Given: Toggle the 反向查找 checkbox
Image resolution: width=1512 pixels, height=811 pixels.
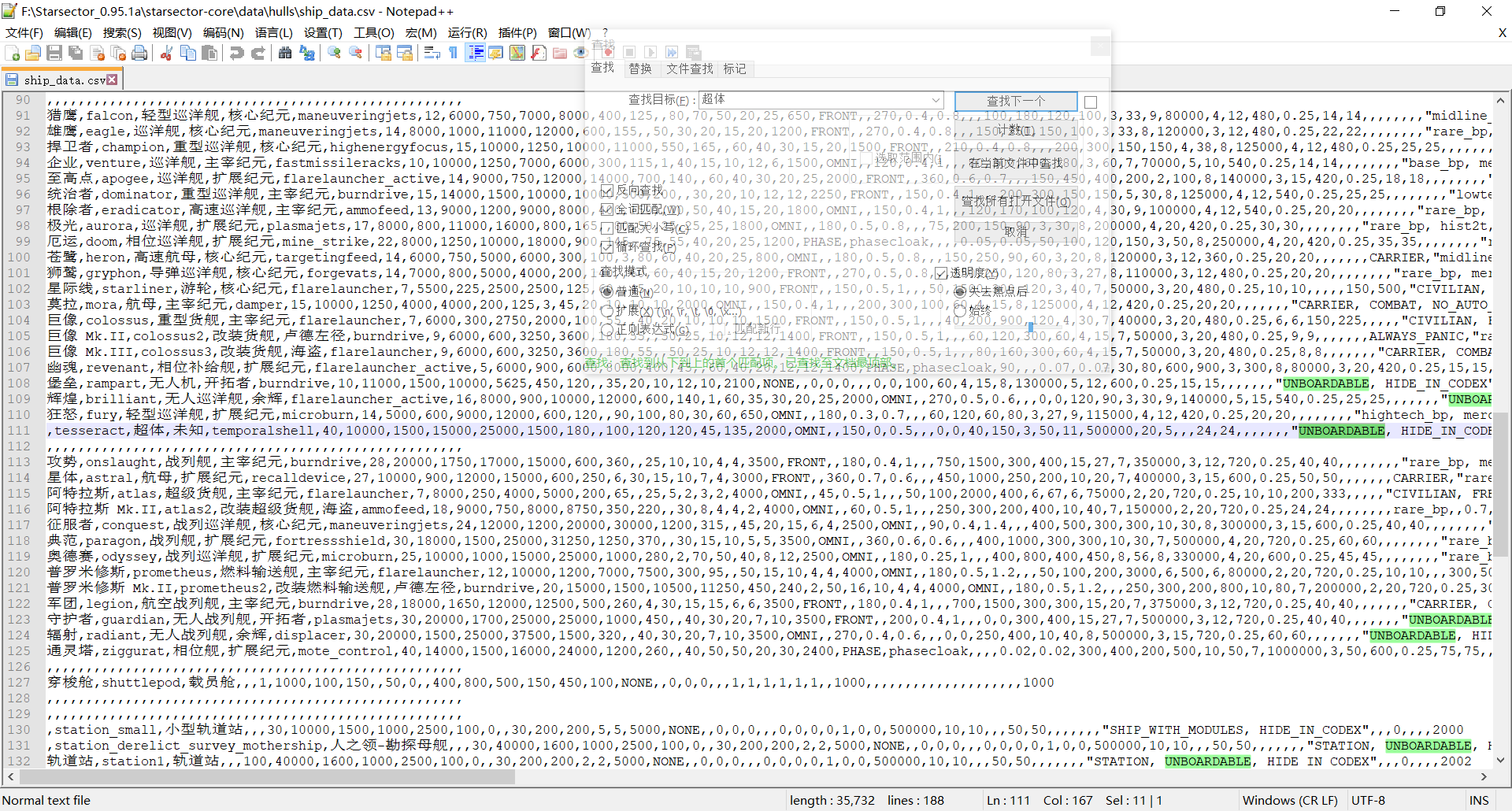Looking at the screenshot, I should pos(607,191).
